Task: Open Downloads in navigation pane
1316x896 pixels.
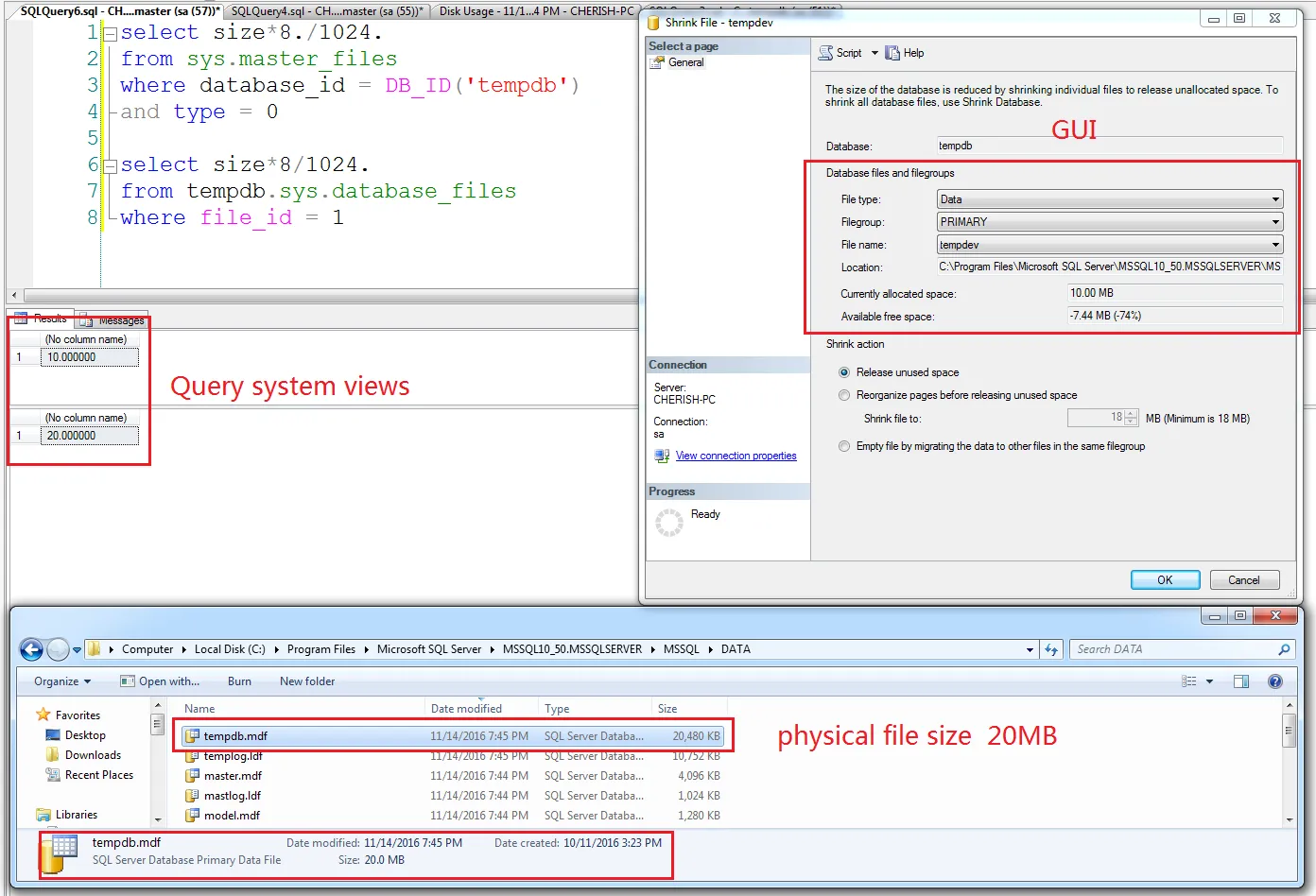Action: pyautogui.click(x=93, y=755)
